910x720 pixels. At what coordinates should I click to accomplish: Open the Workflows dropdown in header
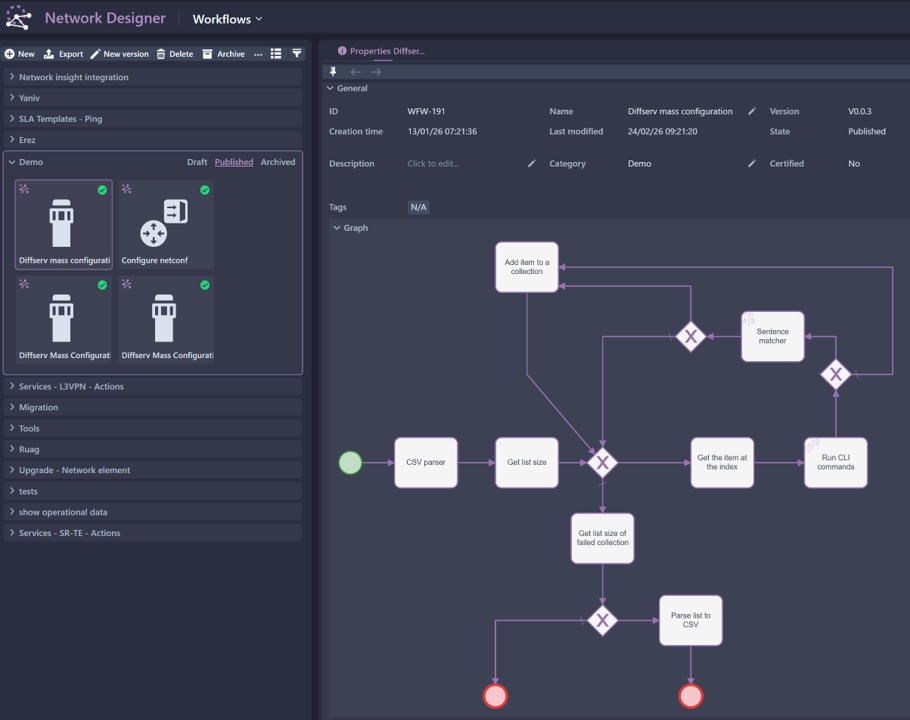pyautogui.click(x=228, y=19)
